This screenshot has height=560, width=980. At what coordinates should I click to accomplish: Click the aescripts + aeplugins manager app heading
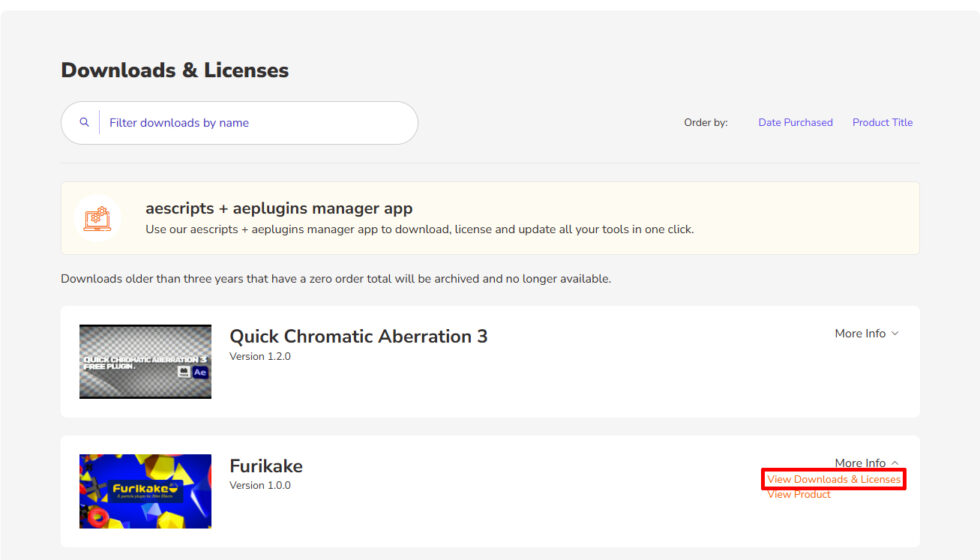[x=279, y=208]
